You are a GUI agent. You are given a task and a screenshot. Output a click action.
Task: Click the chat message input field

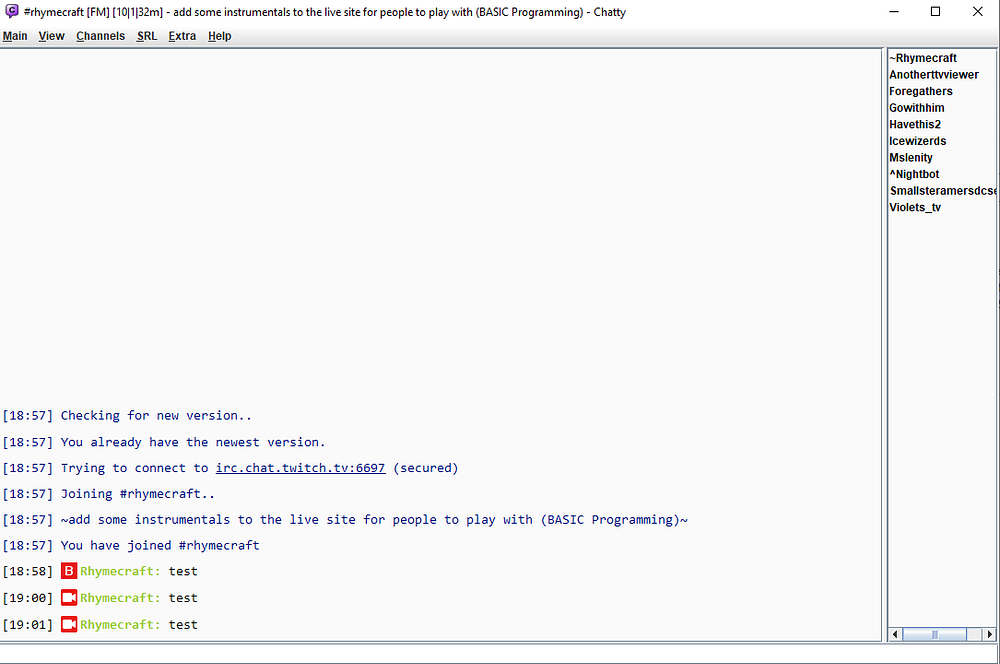click(x=497, y=654)
